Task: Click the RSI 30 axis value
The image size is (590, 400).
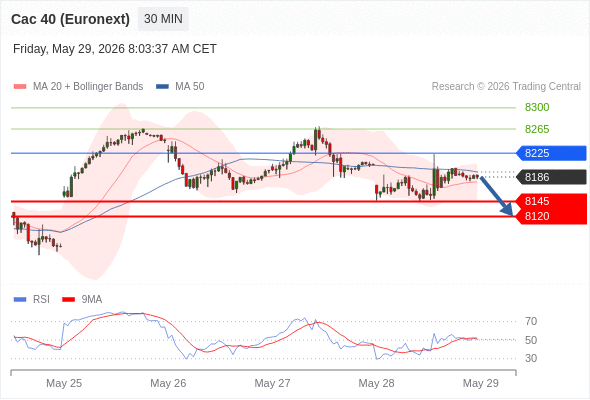Action: [531, 358]
